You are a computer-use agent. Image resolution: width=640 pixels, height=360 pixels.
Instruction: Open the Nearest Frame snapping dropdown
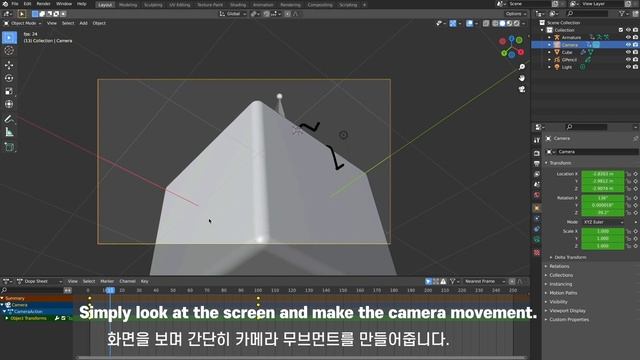point(483,282)
